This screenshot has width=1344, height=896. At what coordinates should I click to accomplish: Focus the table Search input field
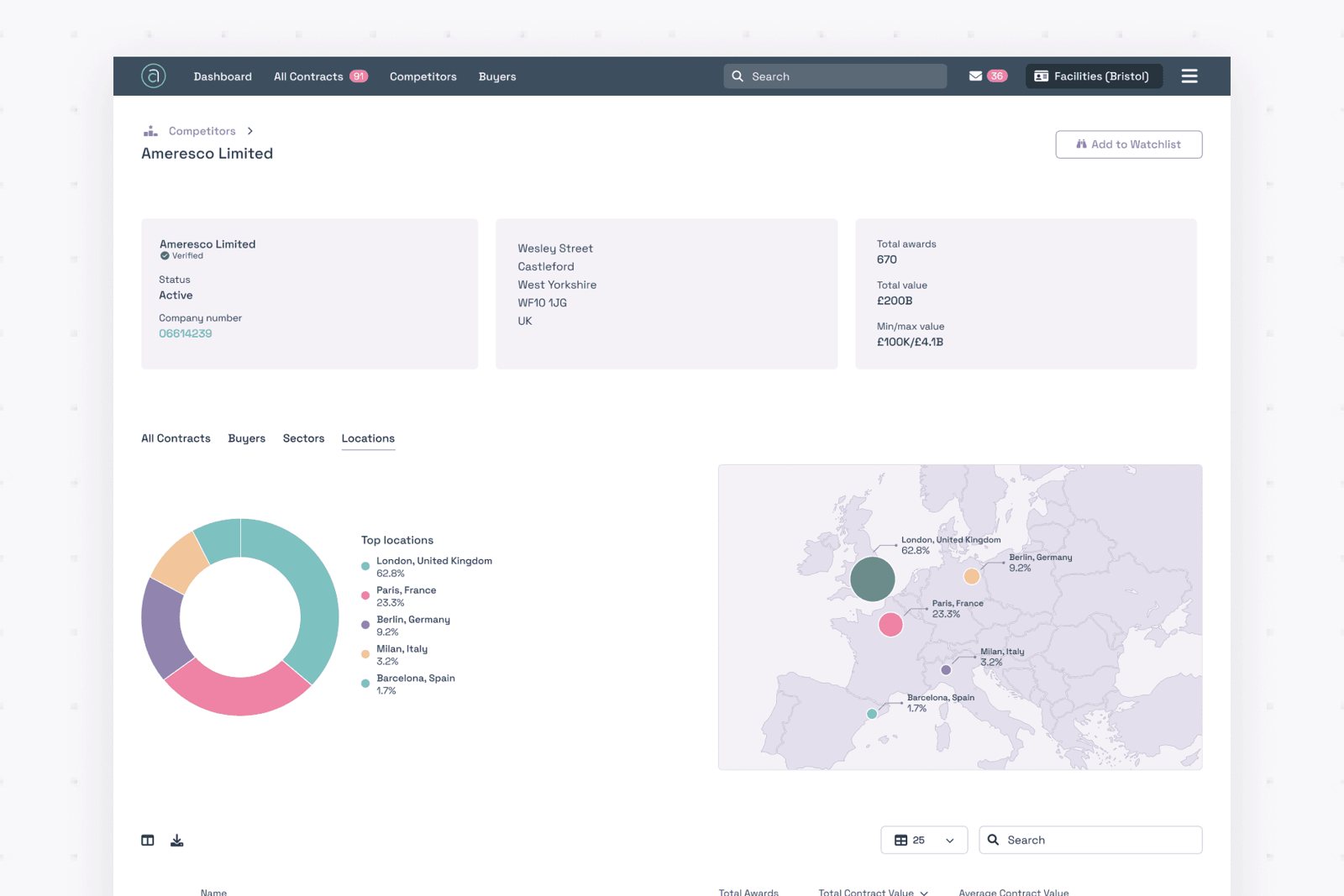point(1090,840)
